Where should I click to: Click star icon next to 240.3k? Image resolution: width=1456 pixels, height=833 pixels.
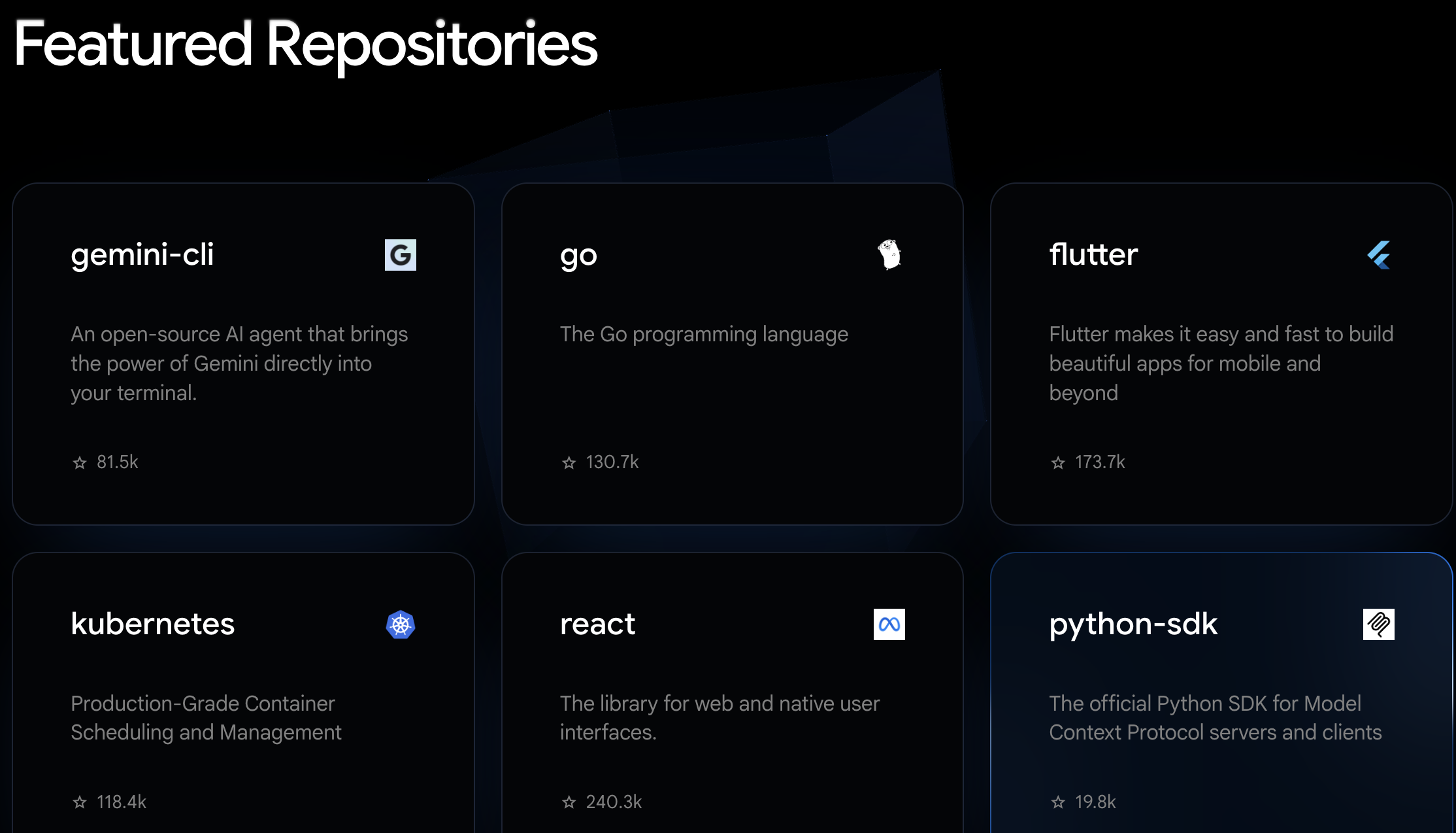(x=569, y=802)
